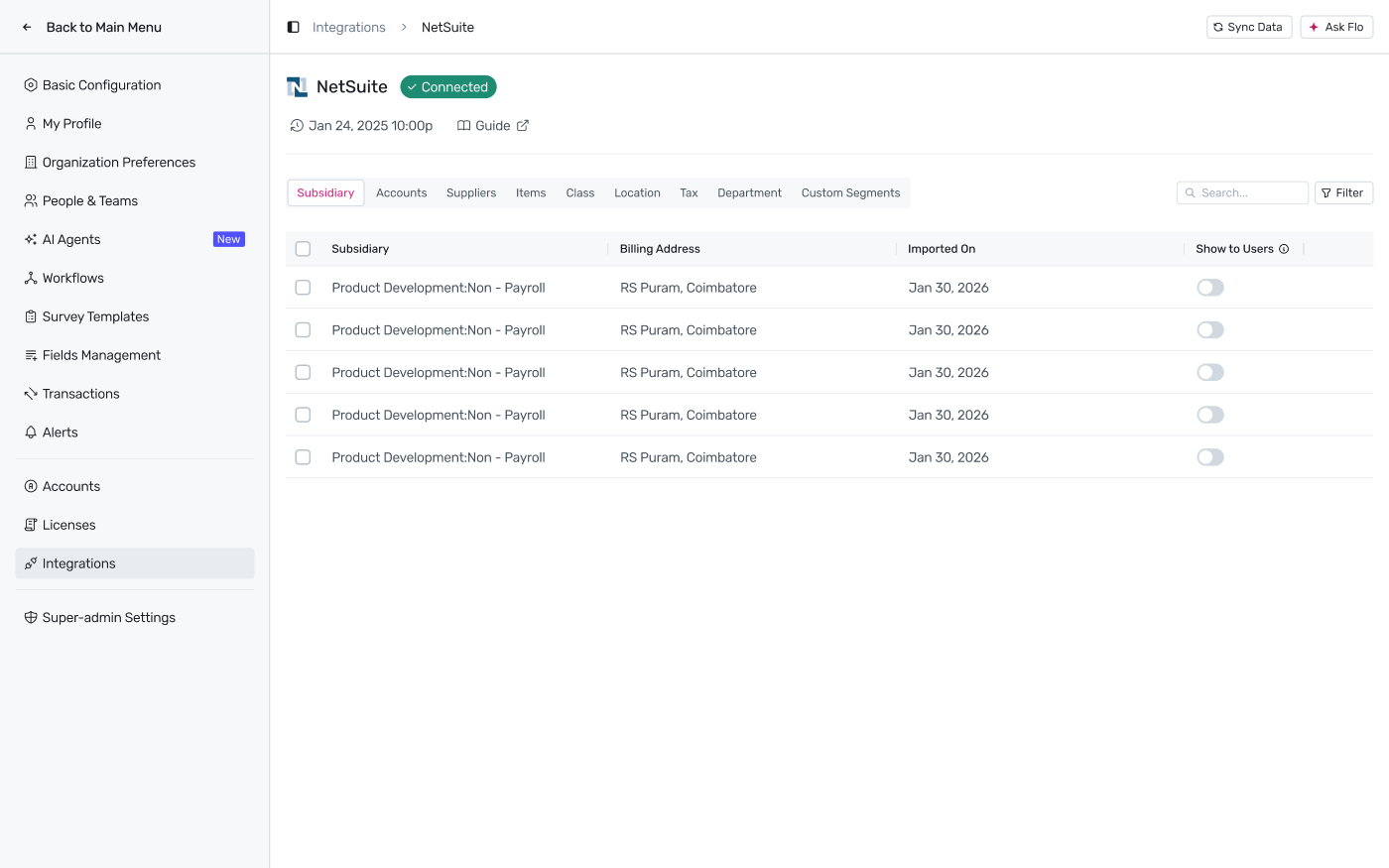The height and width of the screenshot is (868, 1389).
Task: Open Licenses via its sidebar icon
Action: [31, 525]
